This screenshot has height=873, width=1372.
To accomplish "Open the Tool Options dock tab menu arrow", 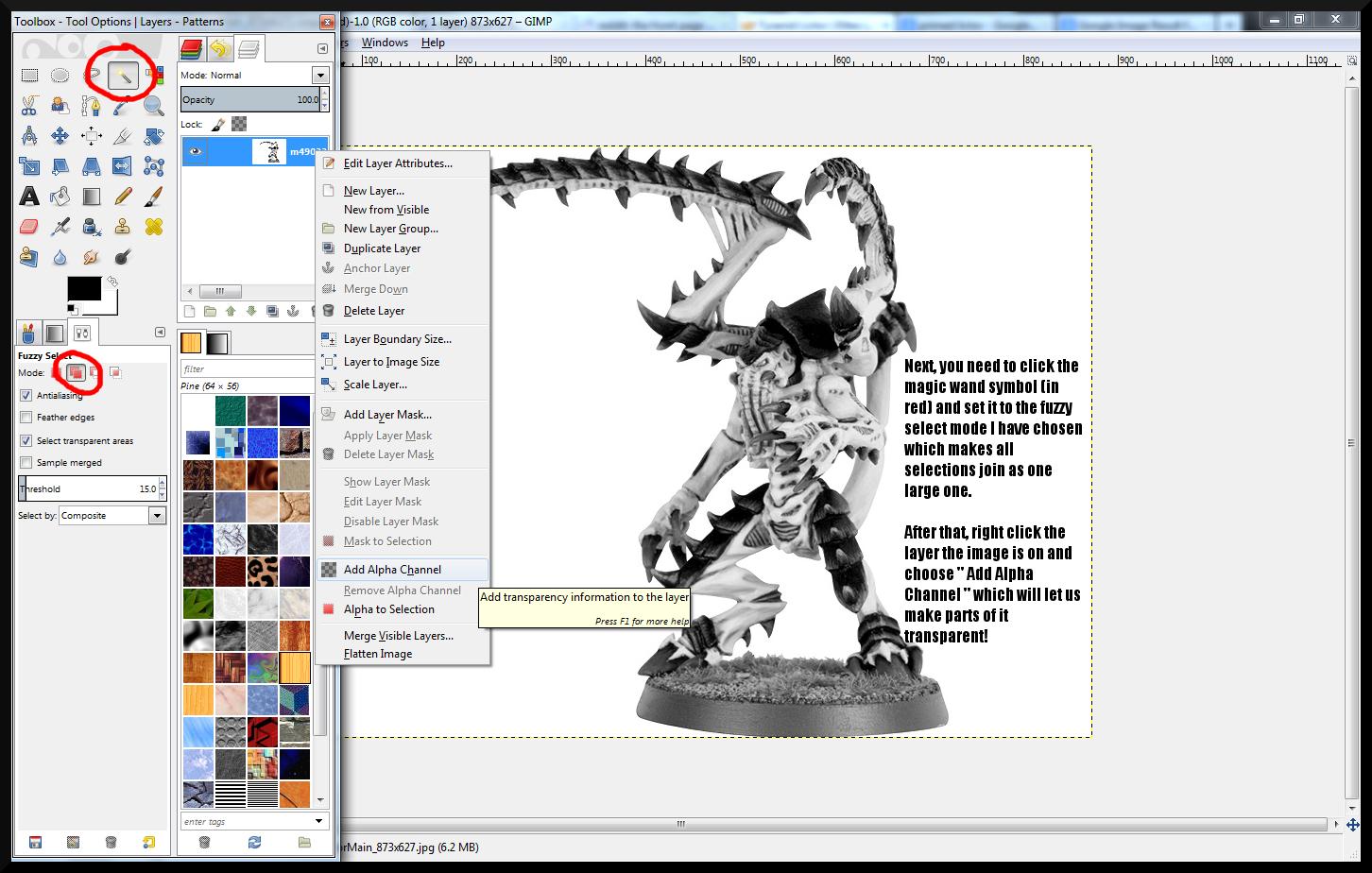I will (160, 333).
